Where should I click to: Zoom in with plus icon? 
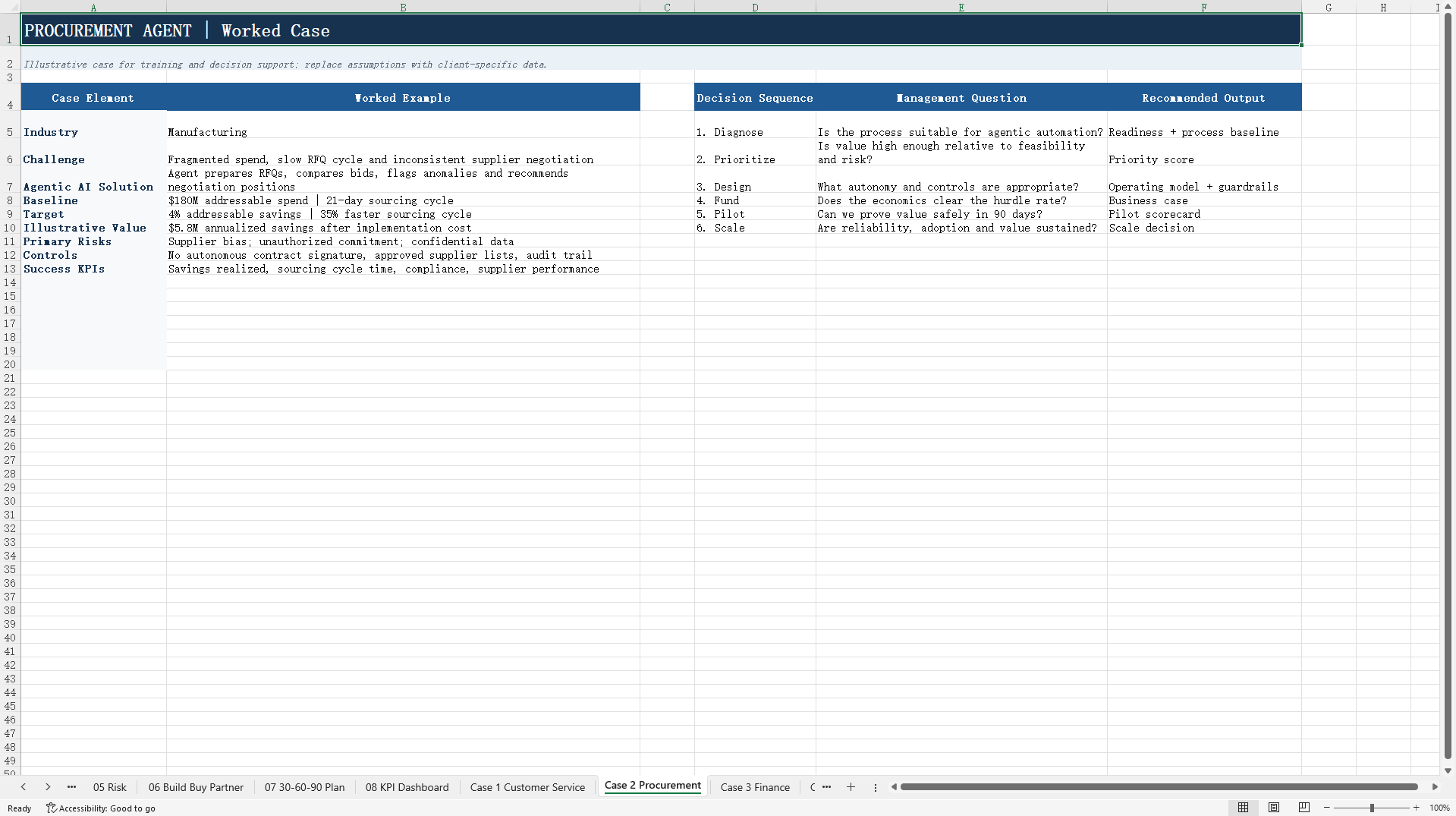(x=1416, y=808)
